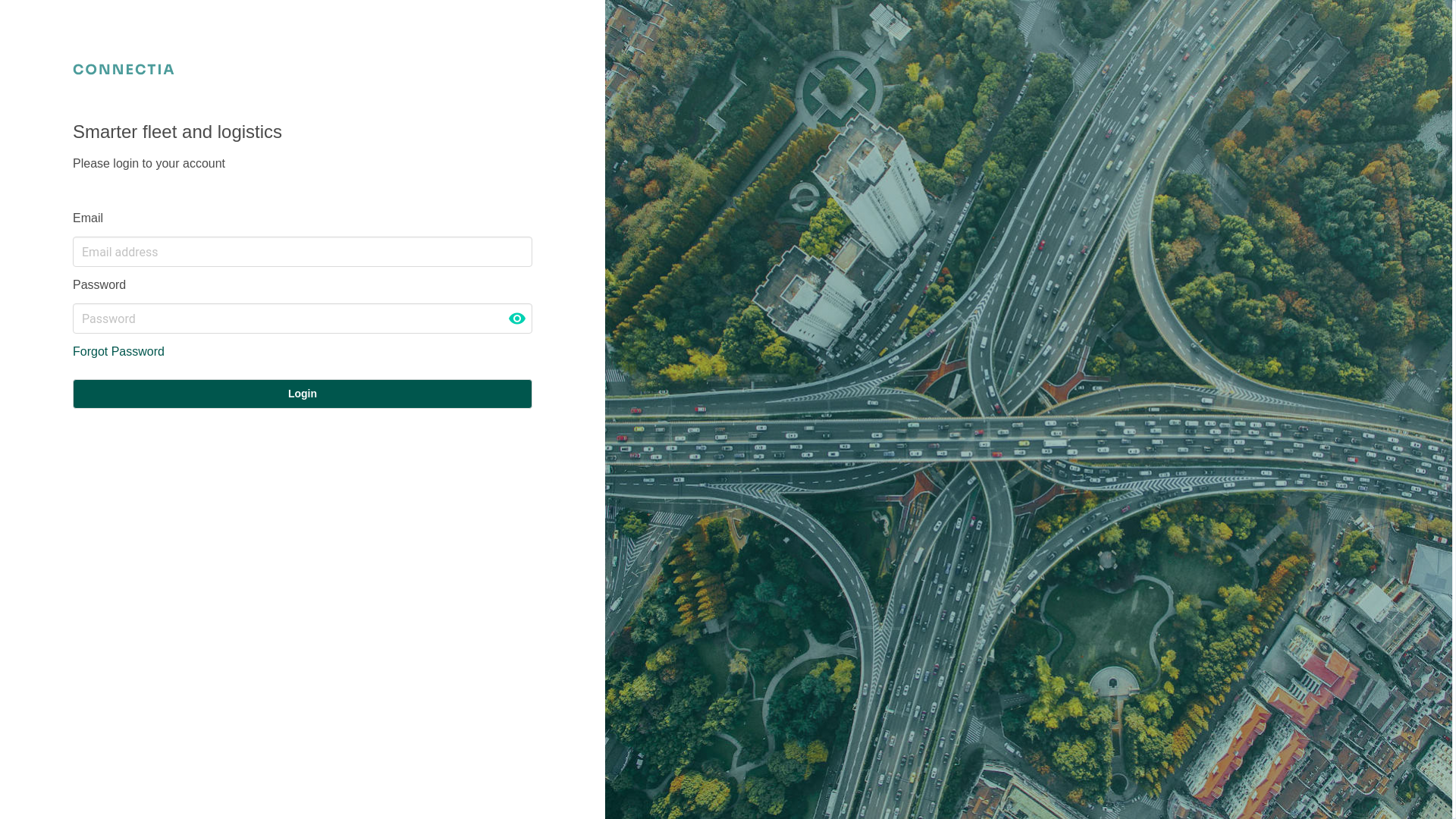
Task: Open the Forgot Password link
Action: click(x=118, y=352)
